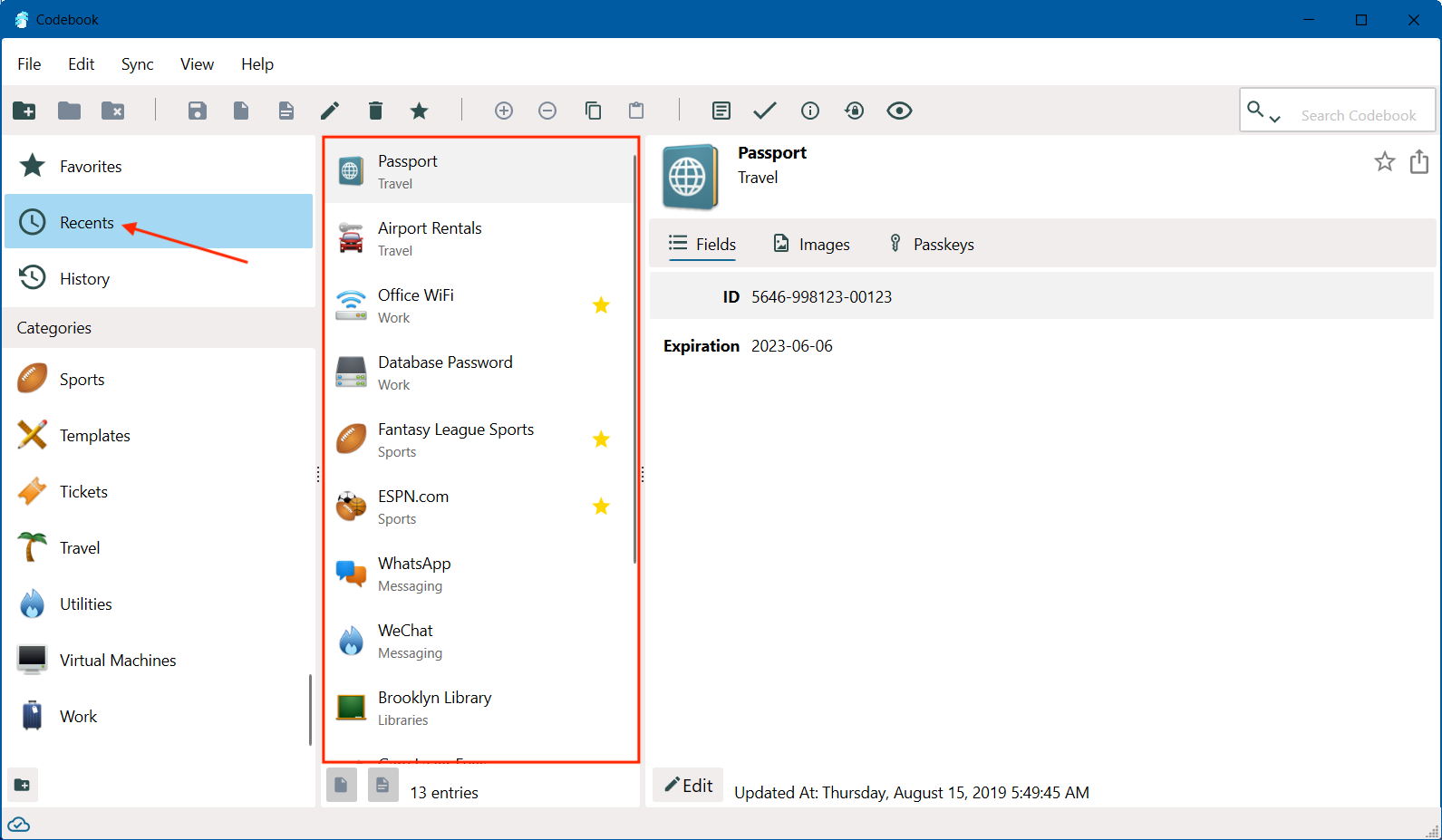Open the Sync menu

(137, 64)
